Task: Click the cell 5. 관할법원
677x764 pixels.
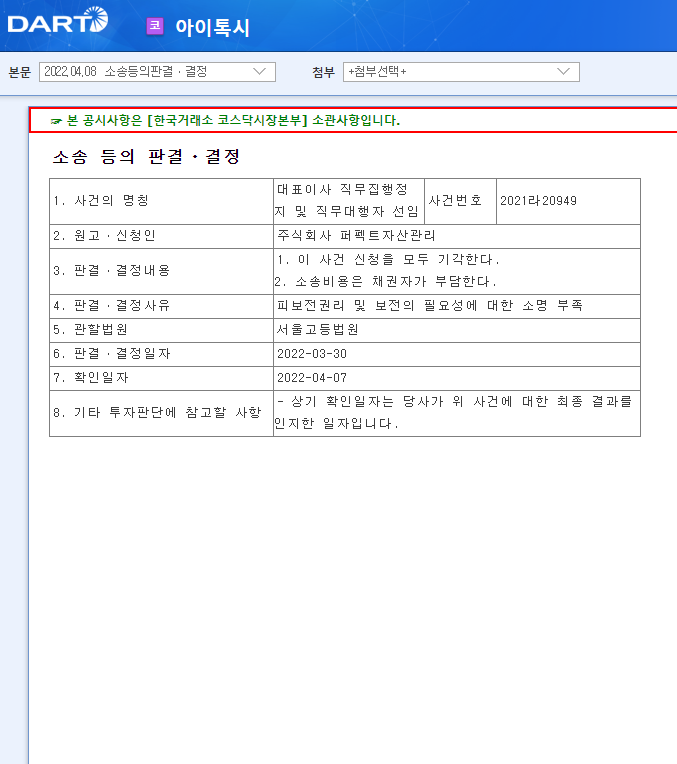Action: tap(161, 330)
